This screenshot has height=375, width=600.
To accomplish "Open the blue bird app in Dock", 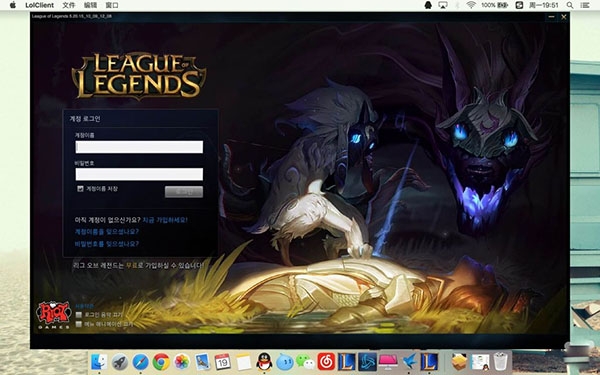I will tap(409, 362).
